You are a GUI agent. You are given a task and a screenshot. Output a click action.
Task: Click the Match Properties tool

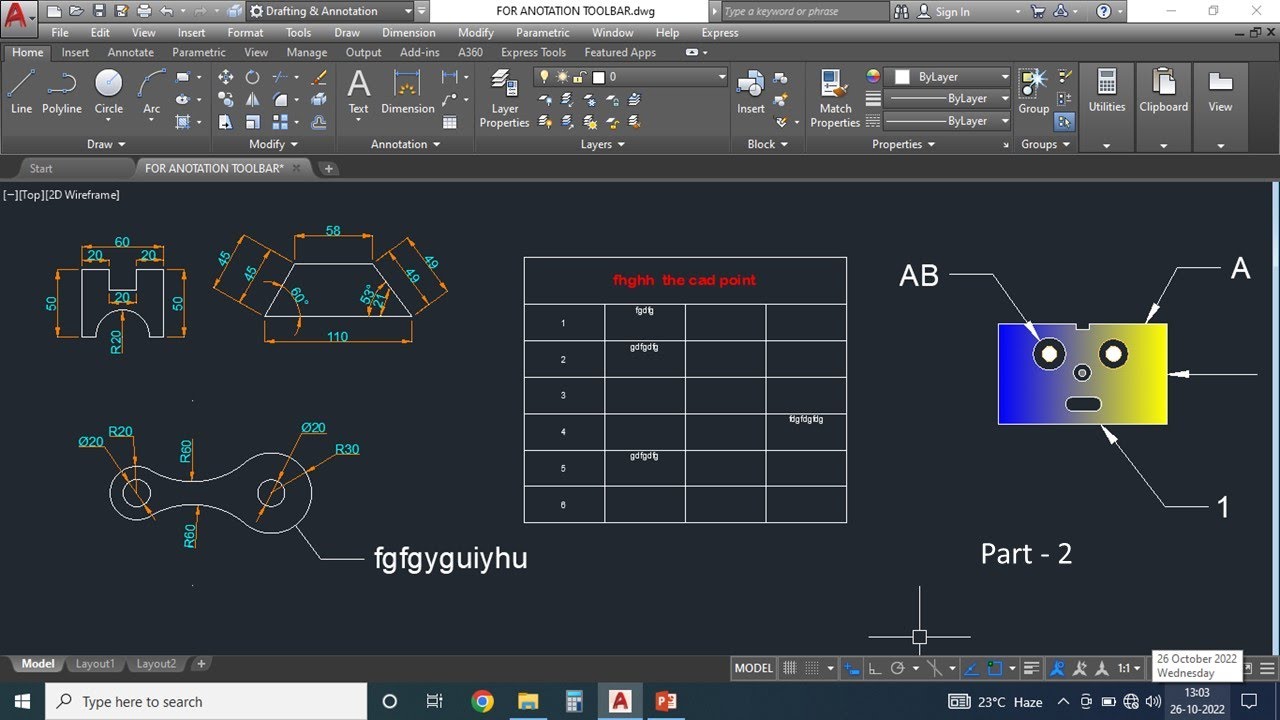tap(835, 98)
